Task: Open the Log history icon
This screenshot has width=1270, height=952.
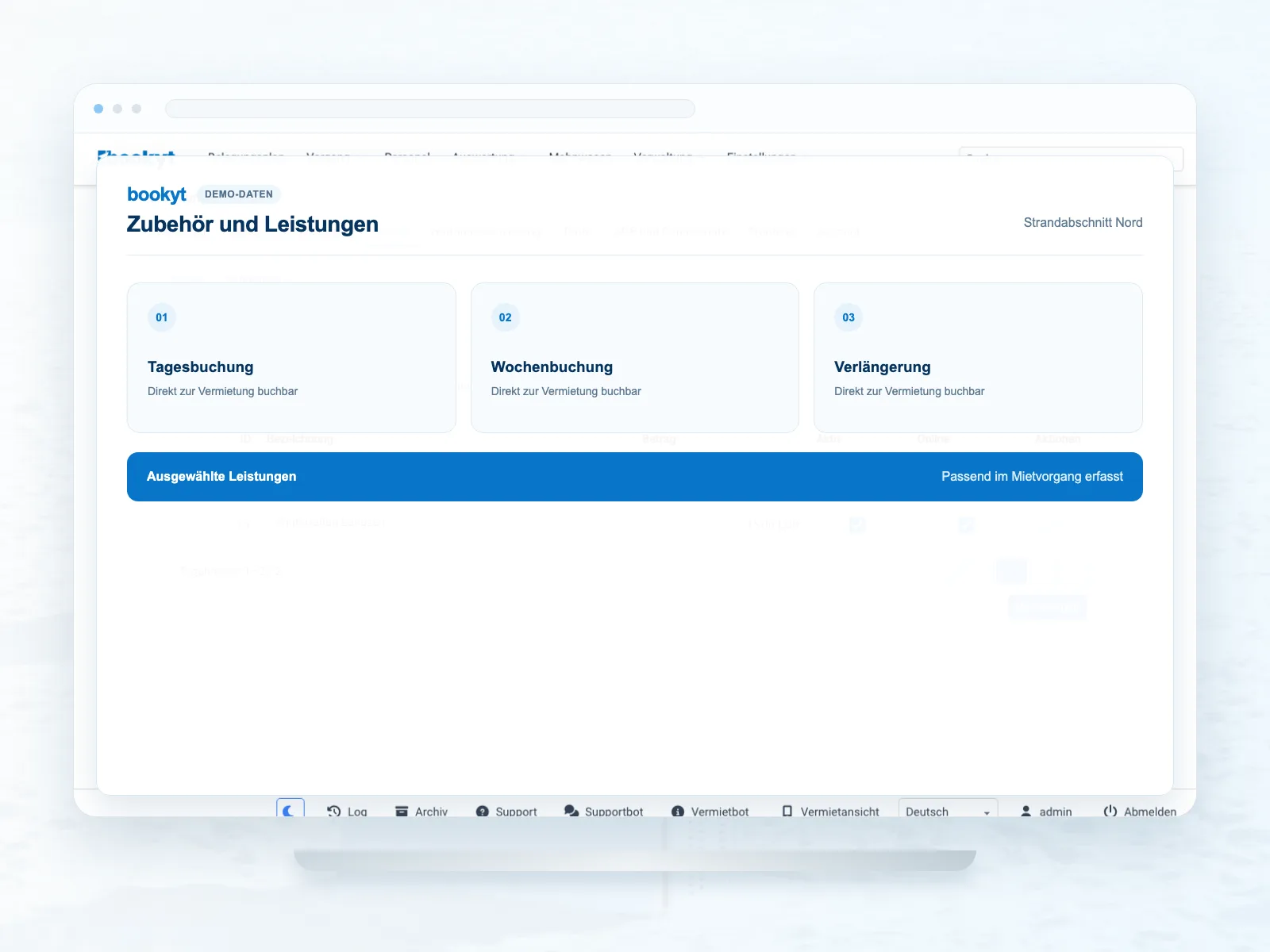Action: pos(334,811)
